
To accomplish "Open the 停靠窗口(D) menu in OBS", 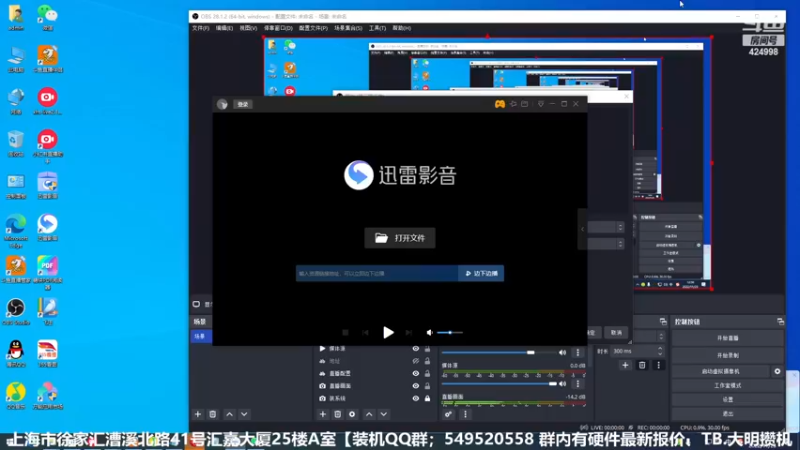I will (x=278, y=28).
